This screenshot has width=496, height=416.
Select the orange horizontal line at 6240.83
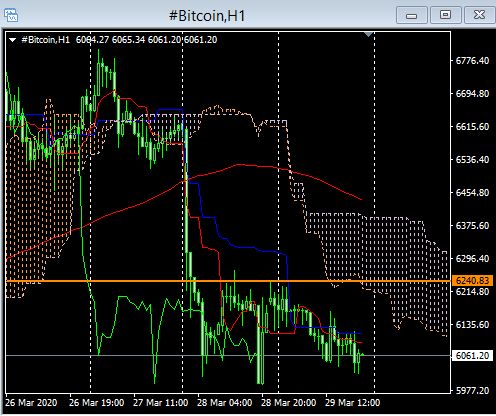pos(228,281)
